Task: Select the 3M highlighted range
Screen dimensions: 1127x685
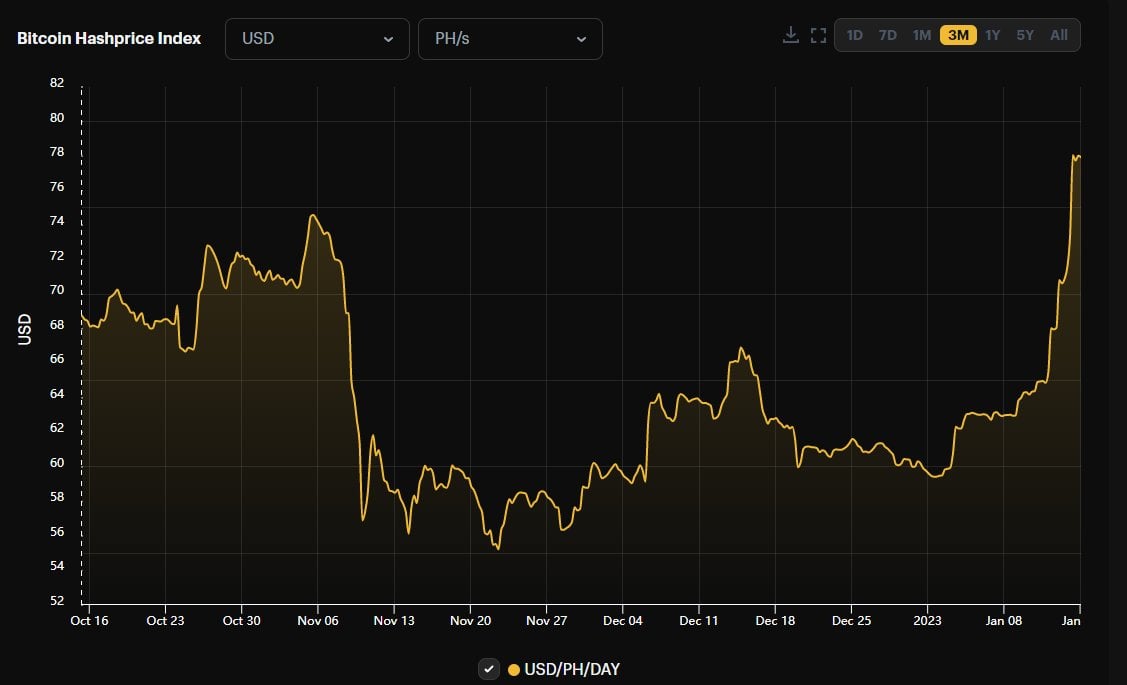Action: coord(958,35)
